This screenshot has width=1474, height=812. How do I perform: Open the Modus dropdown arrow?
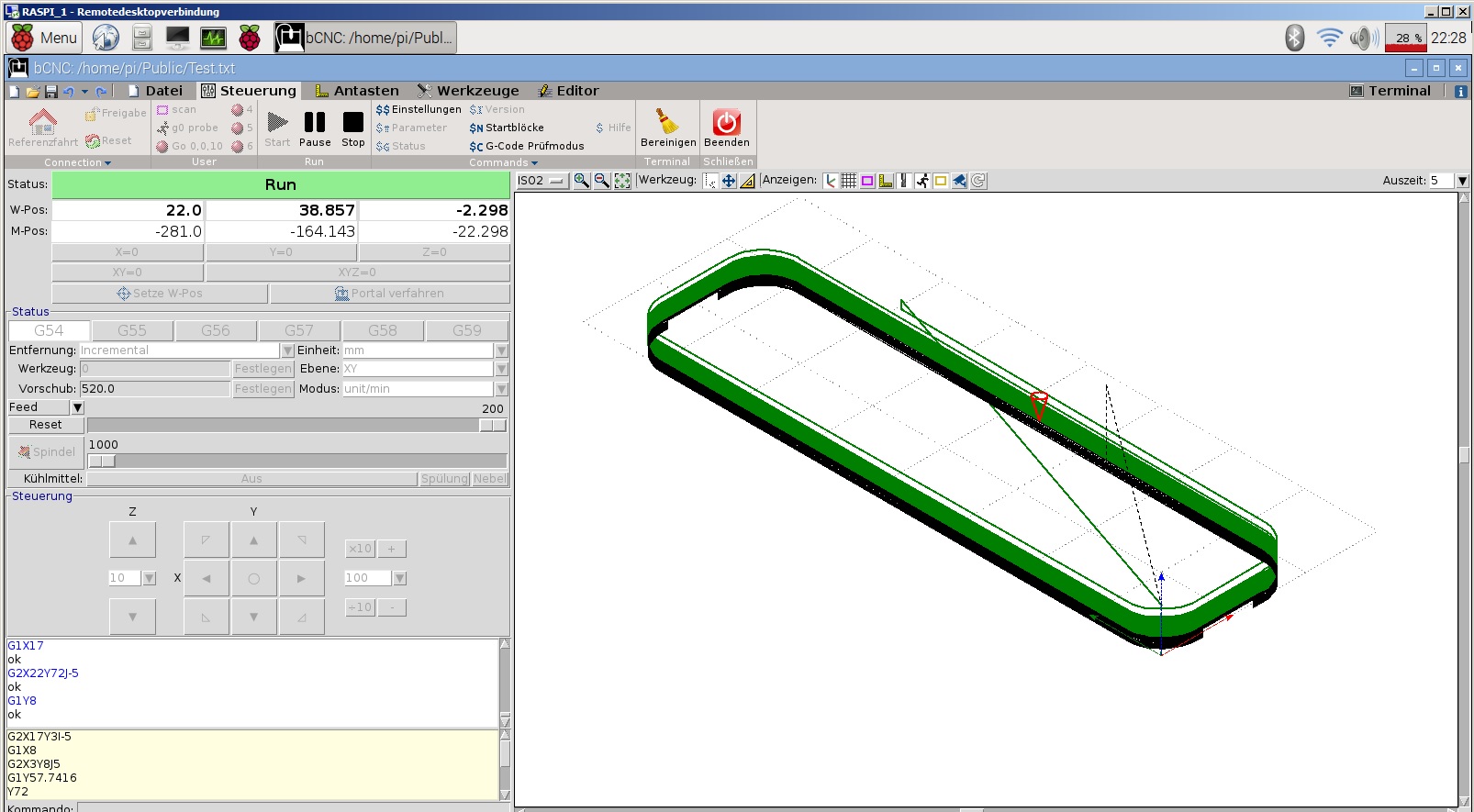coord(501,389)
